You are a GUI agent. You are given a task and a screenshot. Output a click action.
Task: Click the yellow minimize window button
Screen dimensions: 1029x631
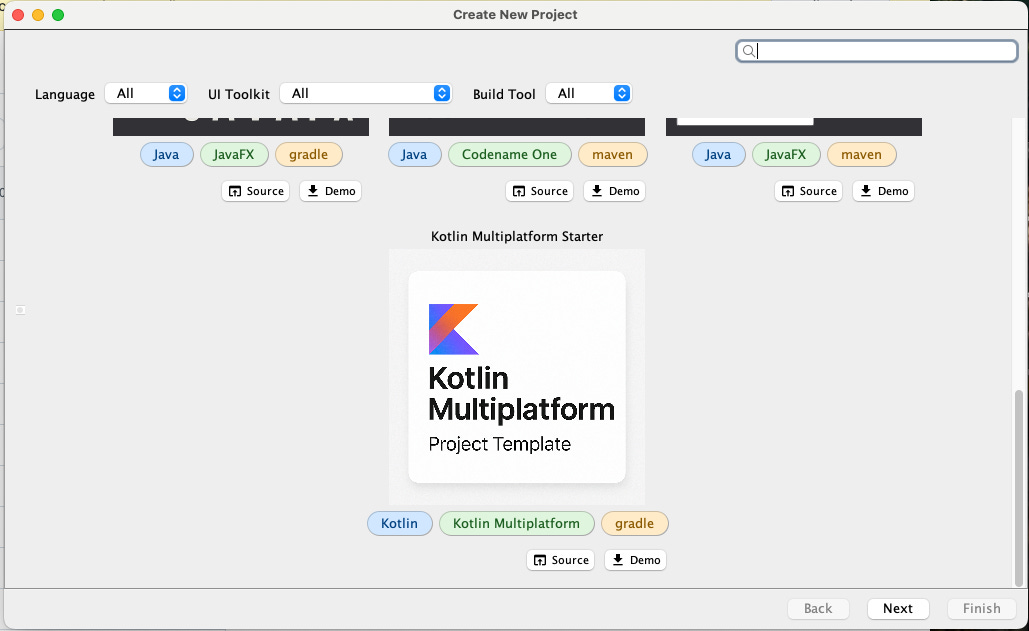pos(38,14)
